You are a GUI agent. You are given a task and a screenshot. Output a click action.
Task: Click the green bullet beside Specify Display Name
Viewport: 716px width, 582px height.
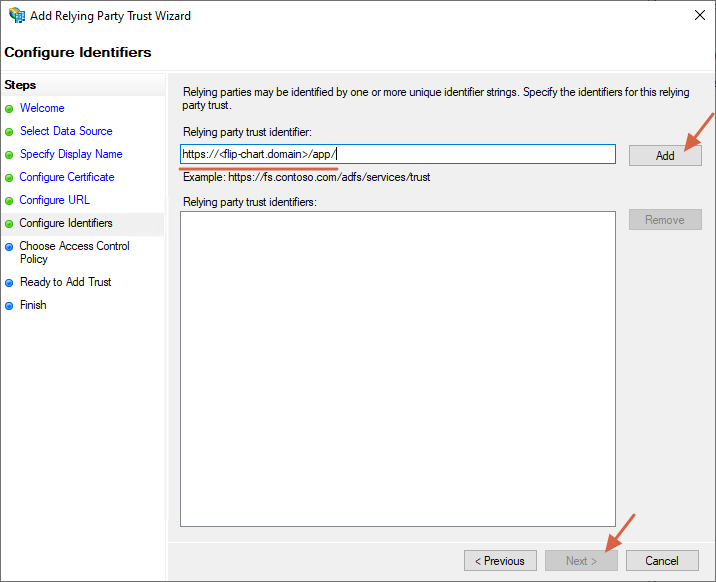(x=9, y=155)
